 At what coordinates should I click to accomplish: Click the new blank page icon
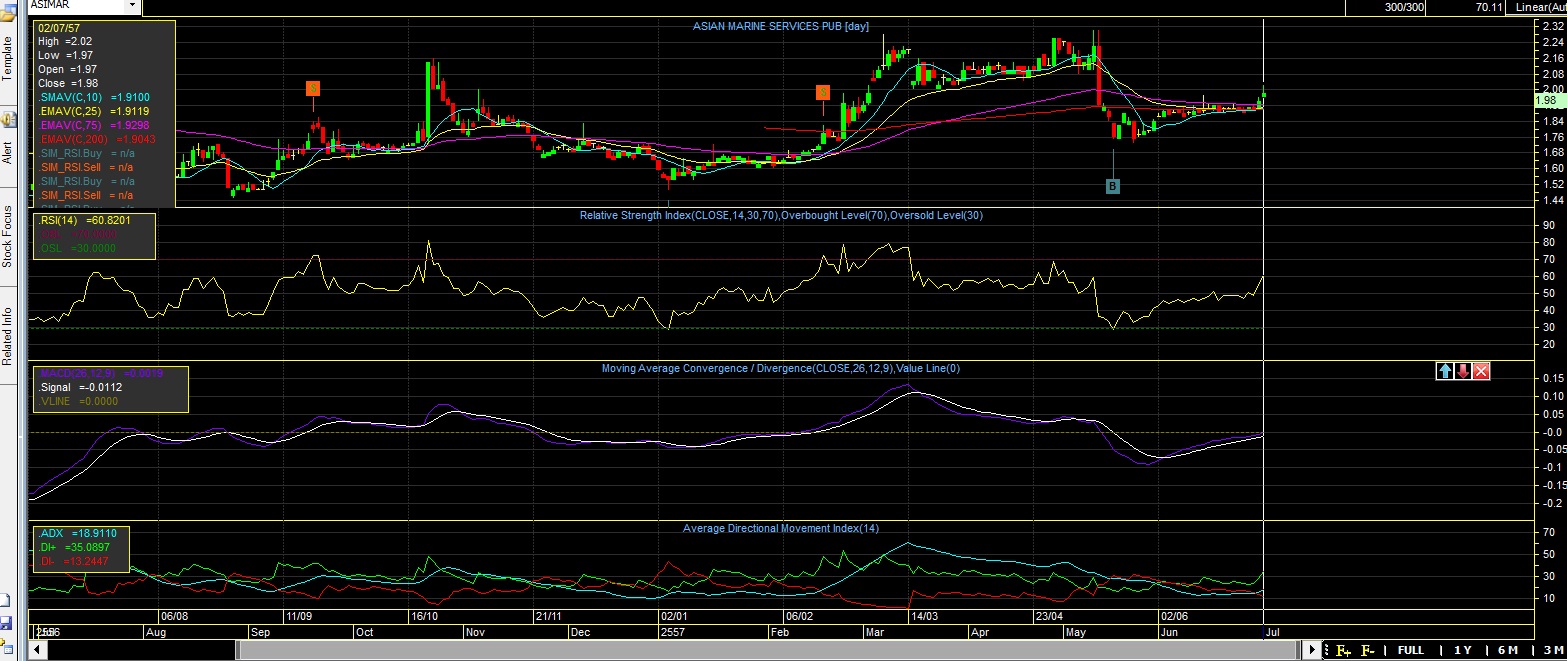[6, 601]
